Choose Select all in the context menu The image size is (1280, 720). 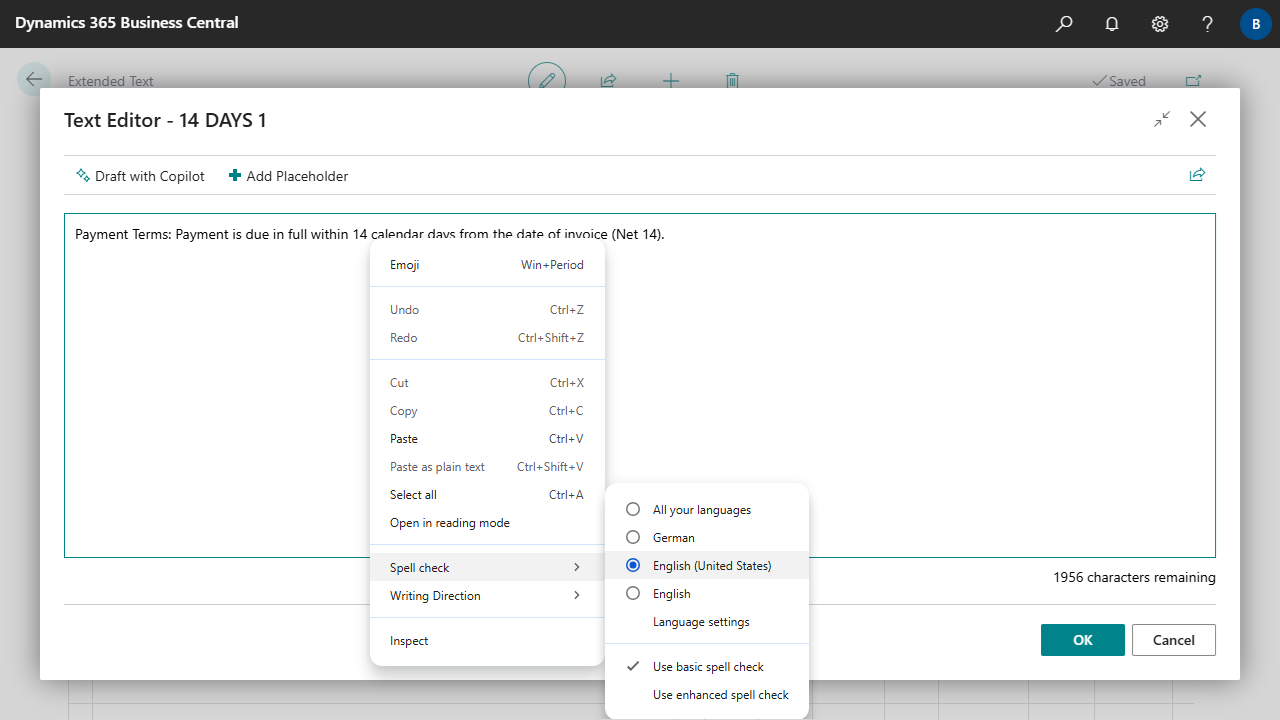487,495
